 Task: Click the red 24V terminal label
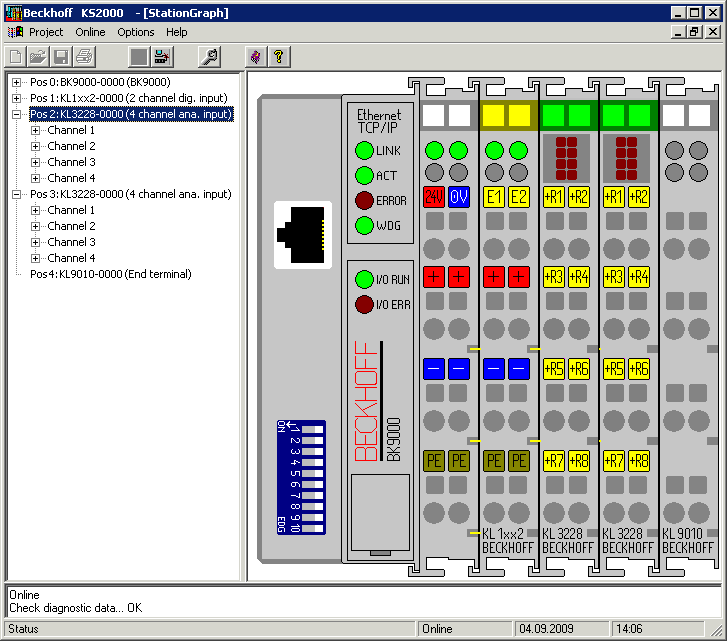[x=434, y=197]
